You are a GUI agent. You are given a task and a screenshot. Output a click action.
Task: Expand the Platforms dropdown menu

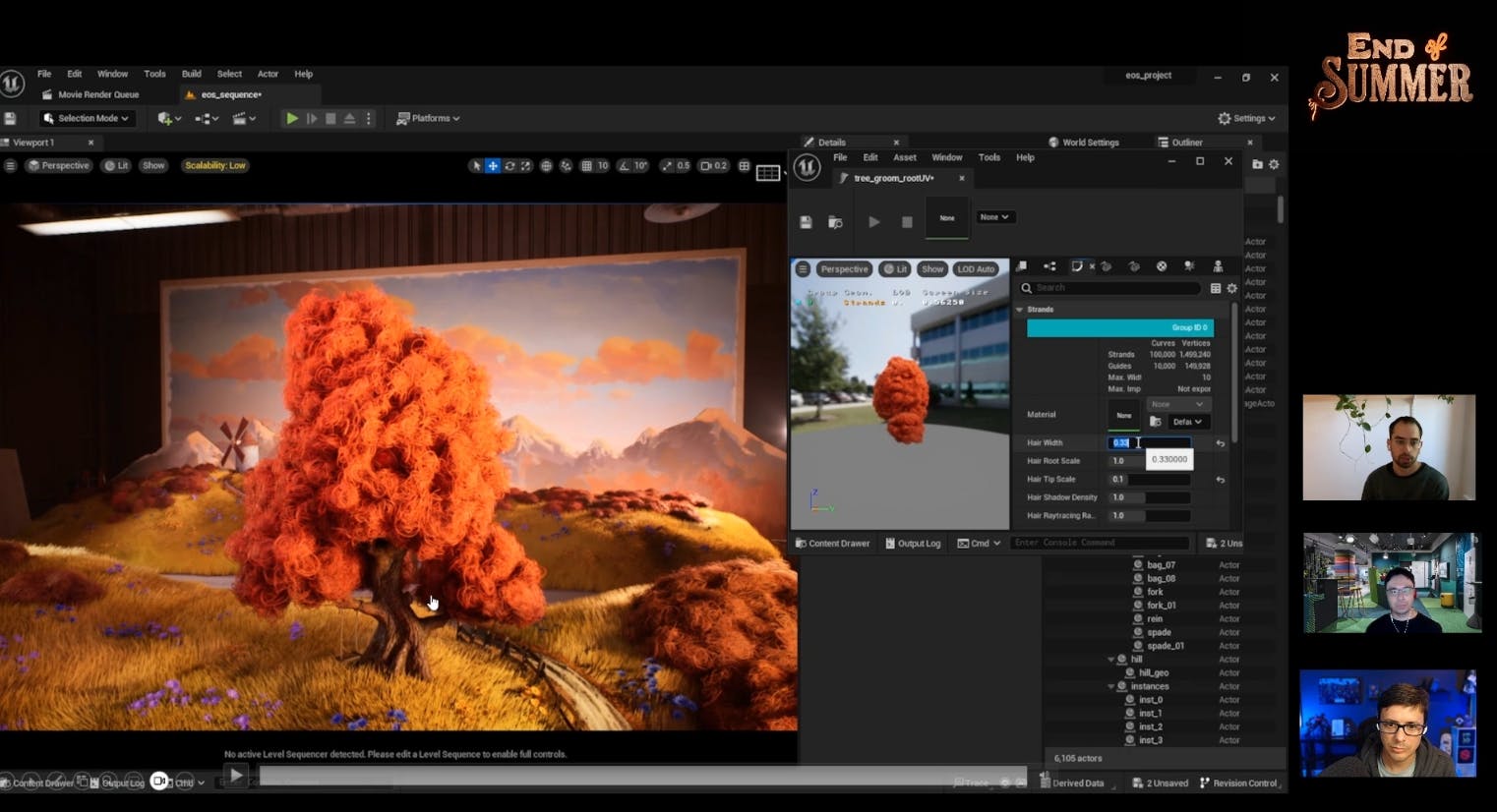428,118
